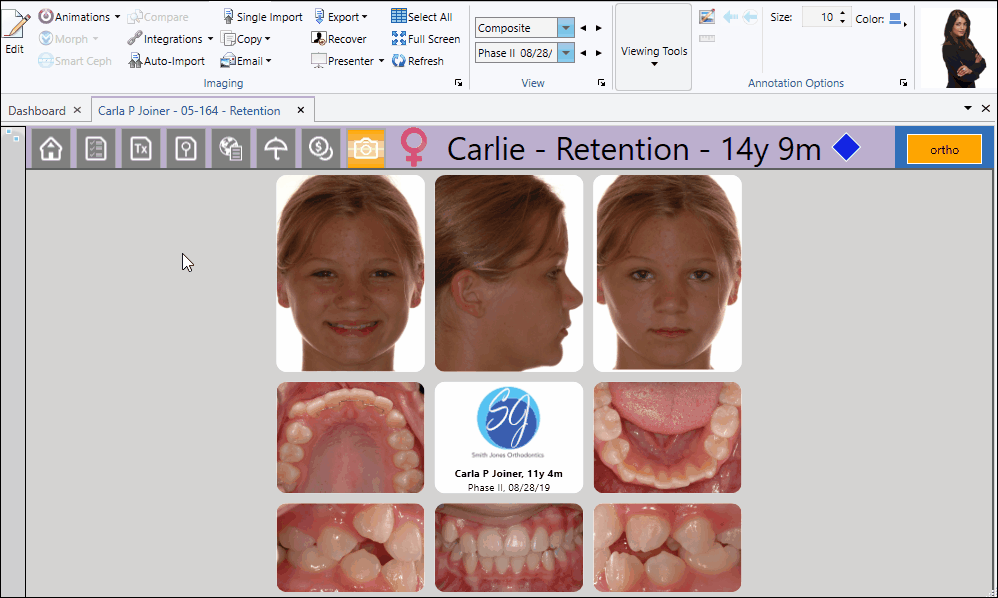Select the Carla P Joiner tab
Screen dimensions: 998x598
189,111
